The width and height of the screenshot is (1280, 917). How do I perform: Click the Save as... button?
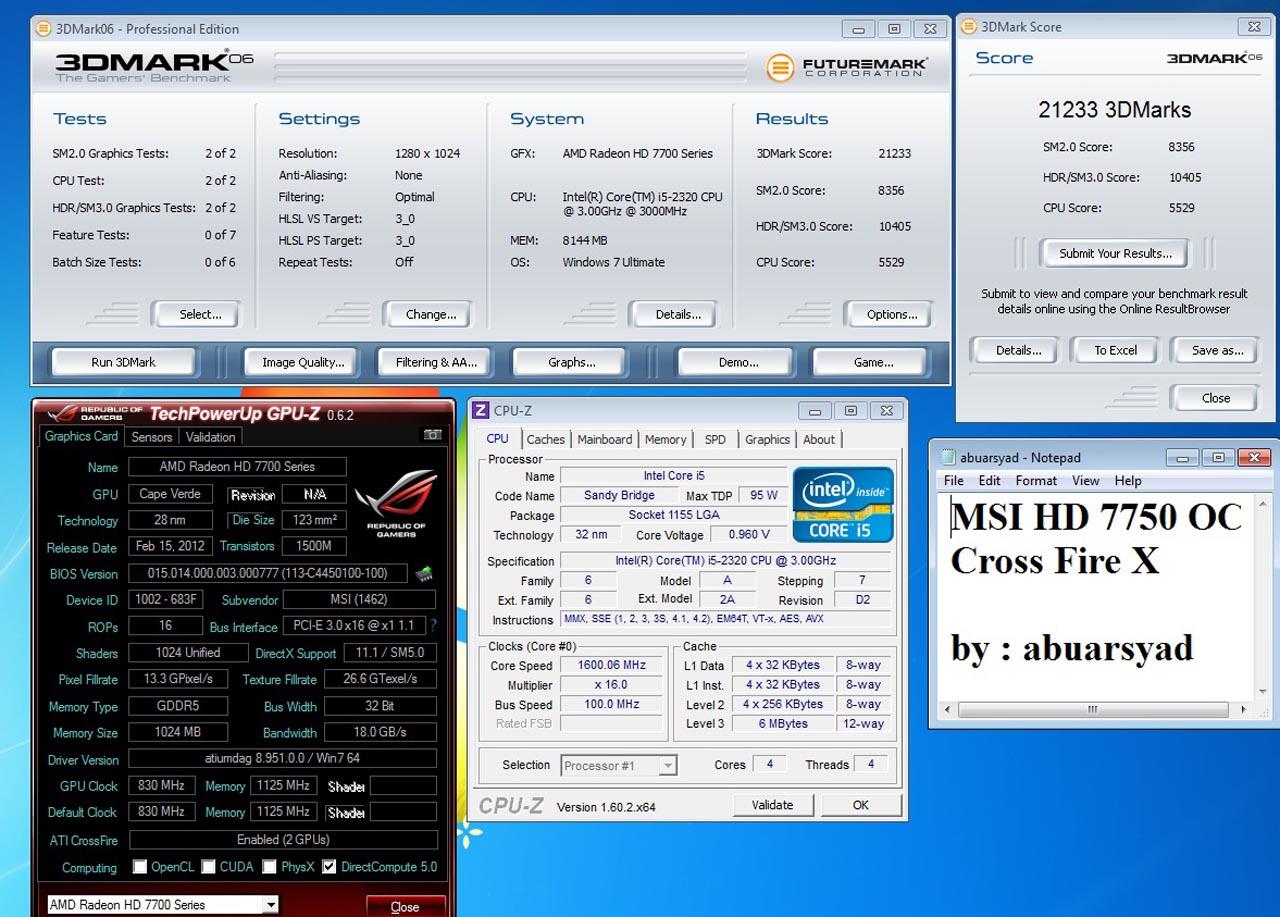tap(1217, 350)
